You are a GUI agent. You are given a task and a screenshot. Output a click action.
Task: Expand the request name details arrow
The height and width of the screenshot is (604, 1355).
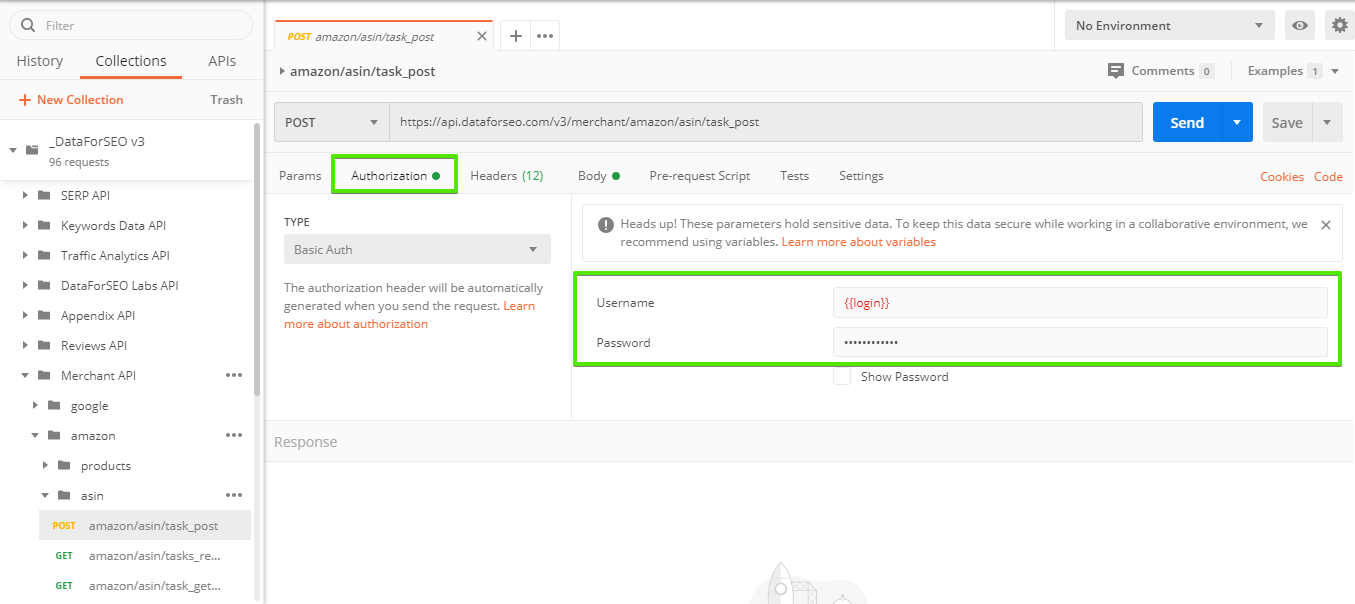282,72
